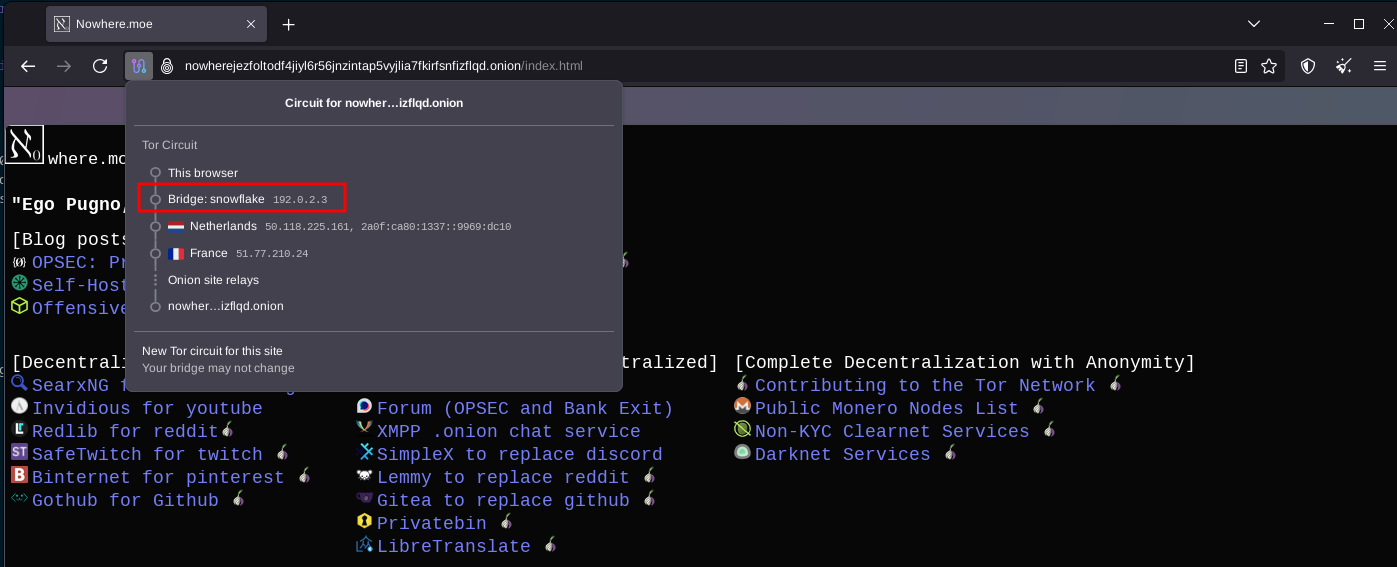
Task: Open Non-KYC Clearnet Services link
Action: 892,432
